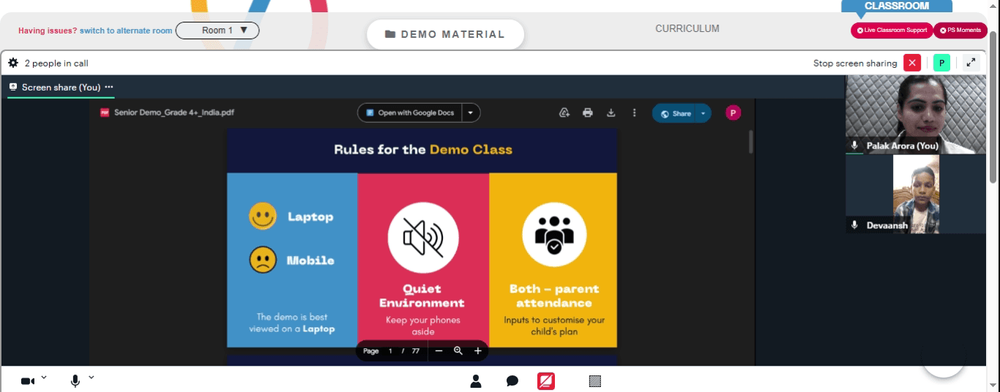Click the Rules for the Demo Class heading

[423, 150]
